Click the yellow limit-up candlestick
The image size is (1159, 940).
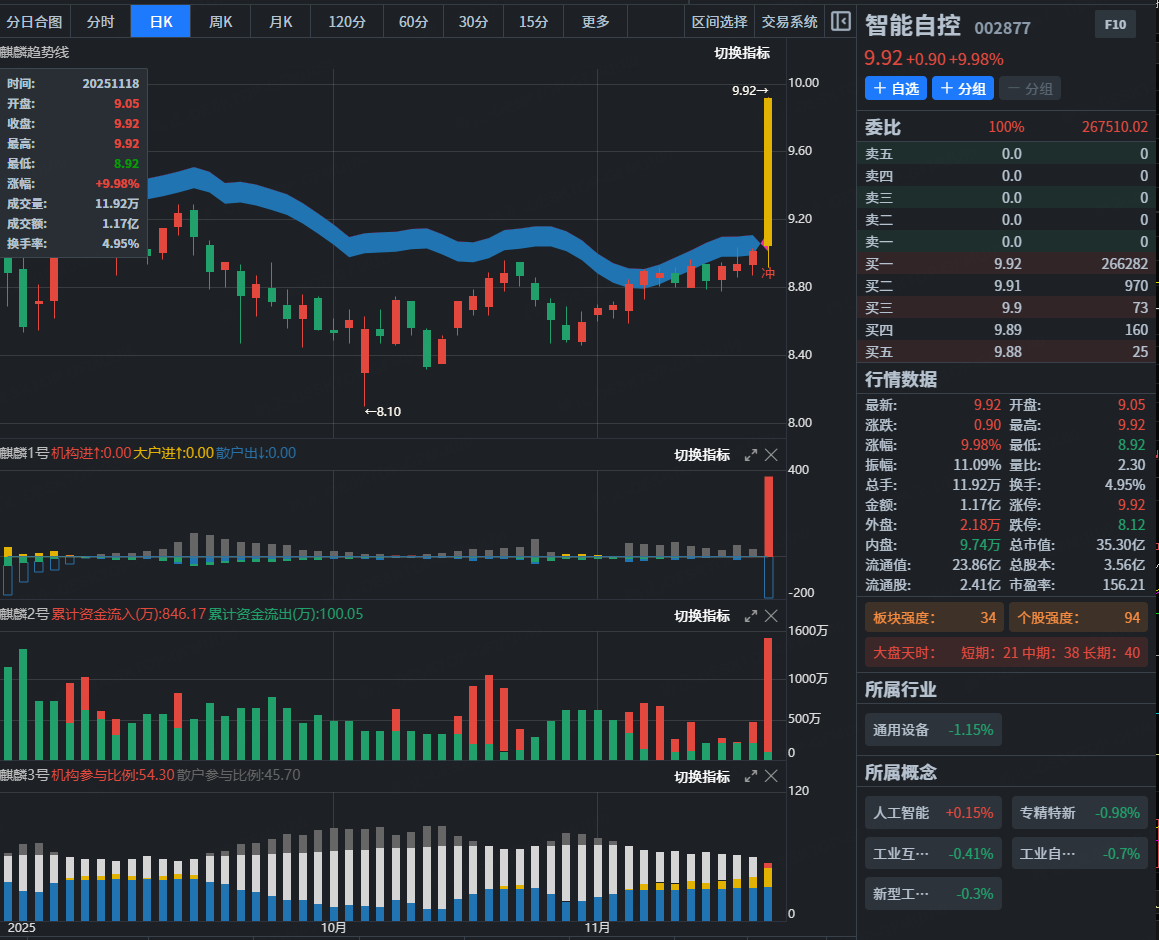(767, 170)
